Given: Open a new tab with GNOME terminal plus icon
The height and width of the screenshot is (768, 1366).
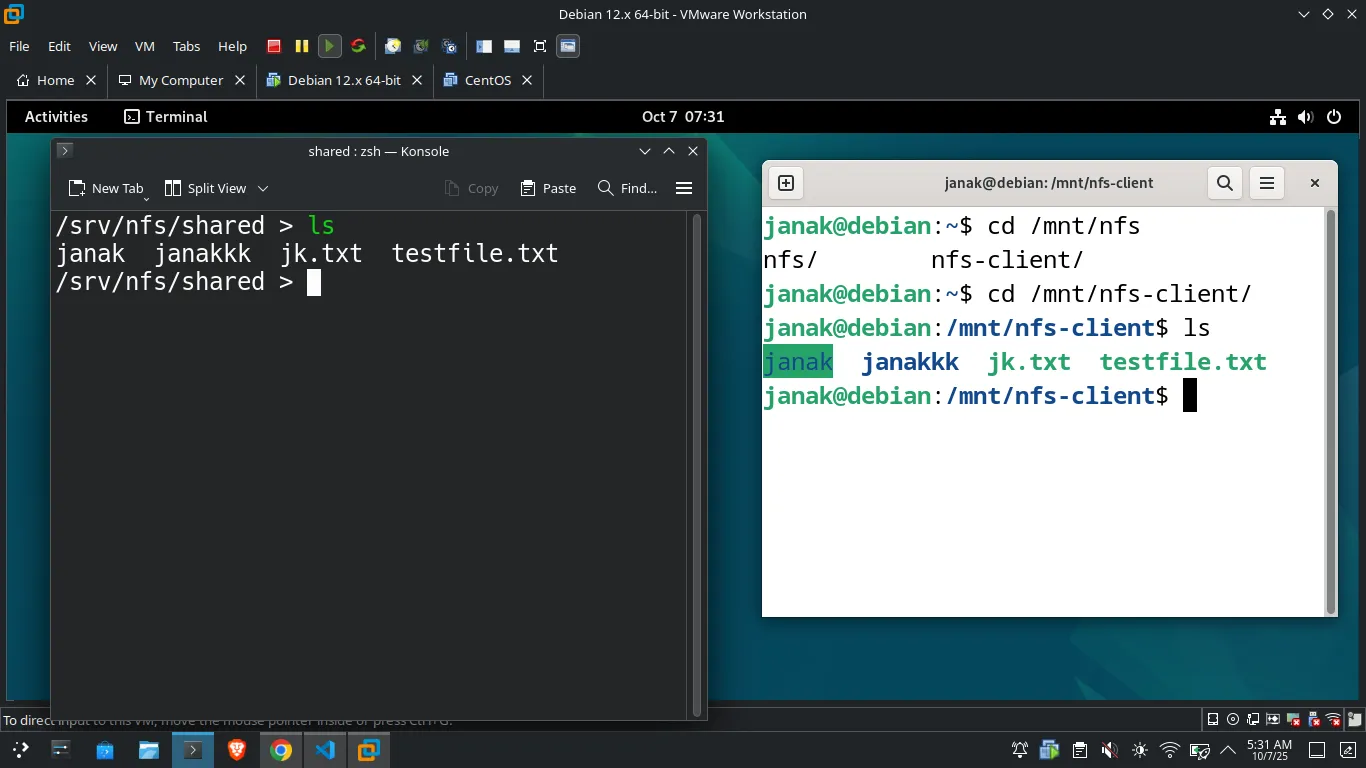Looking at the screenshot, I should (x=786, y=183).
